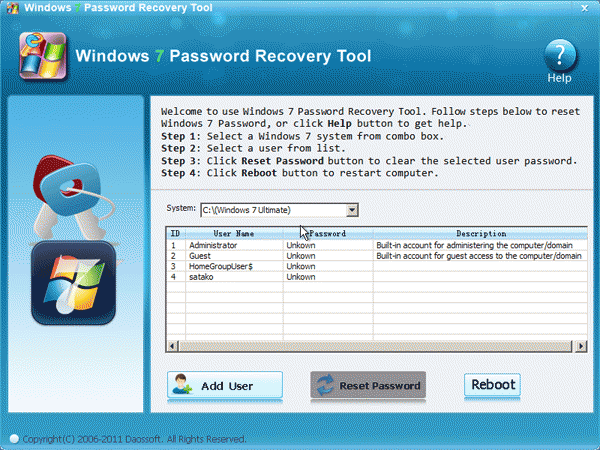Click the Guest account description text
This screenshot has width=600, height=450.
(x=479, y=256)
